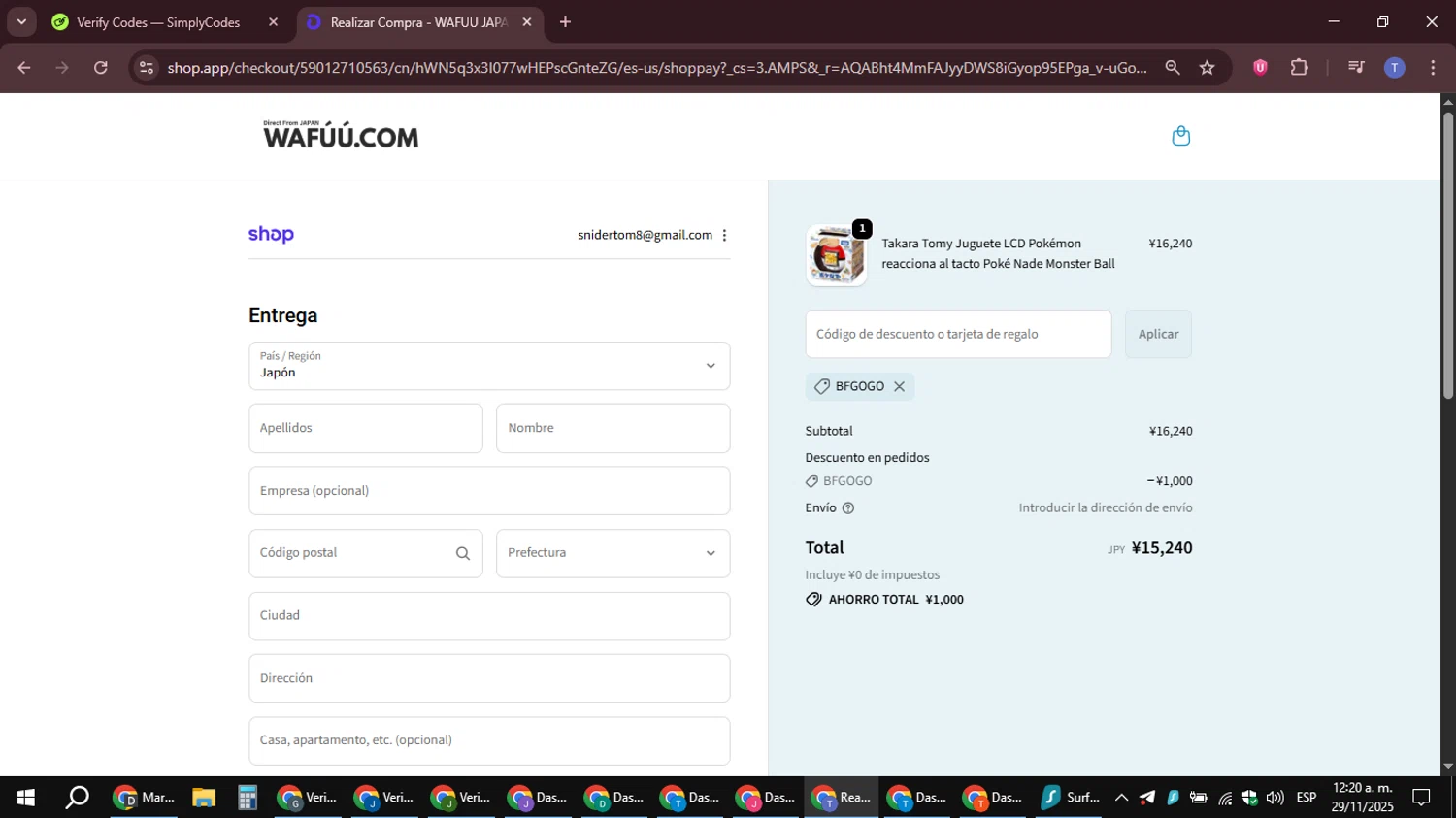Click scrollbar down arrow

pyautogui.click(x=1448, y=767)
